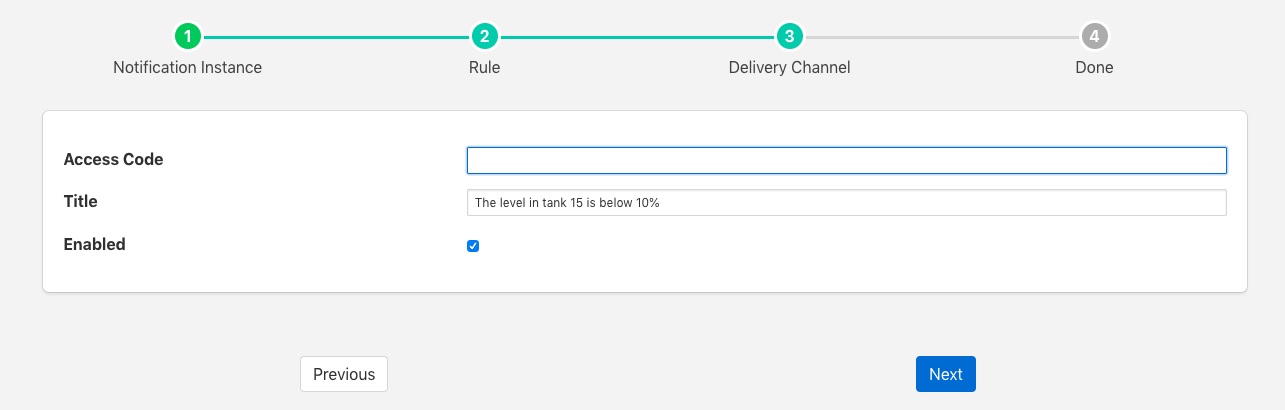Select the Delivery Channel step label
Image resolution: width=1285 pixels, height=410 pixels.
pos(789,68)
